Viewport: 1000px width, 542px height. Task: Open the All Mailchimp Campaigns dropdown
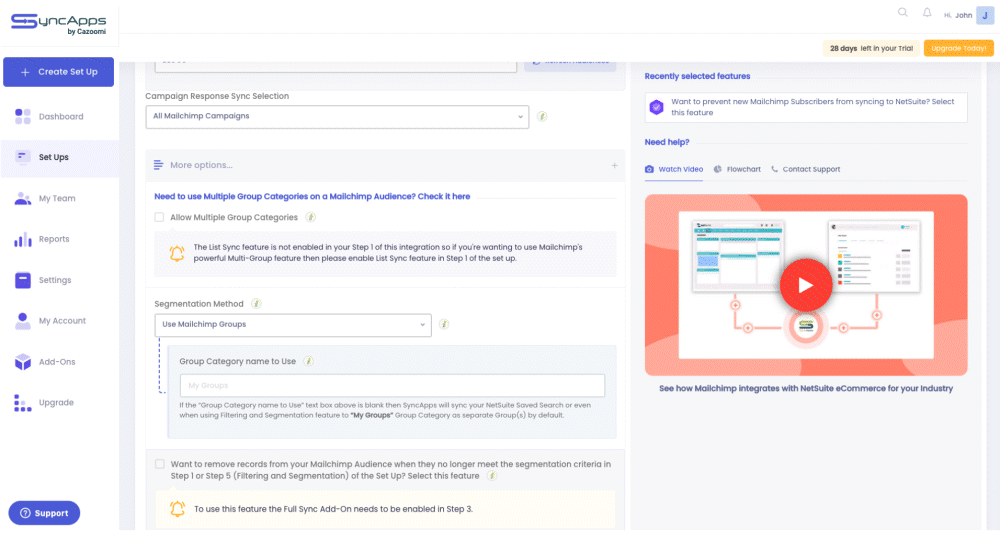tap(337, 117)
